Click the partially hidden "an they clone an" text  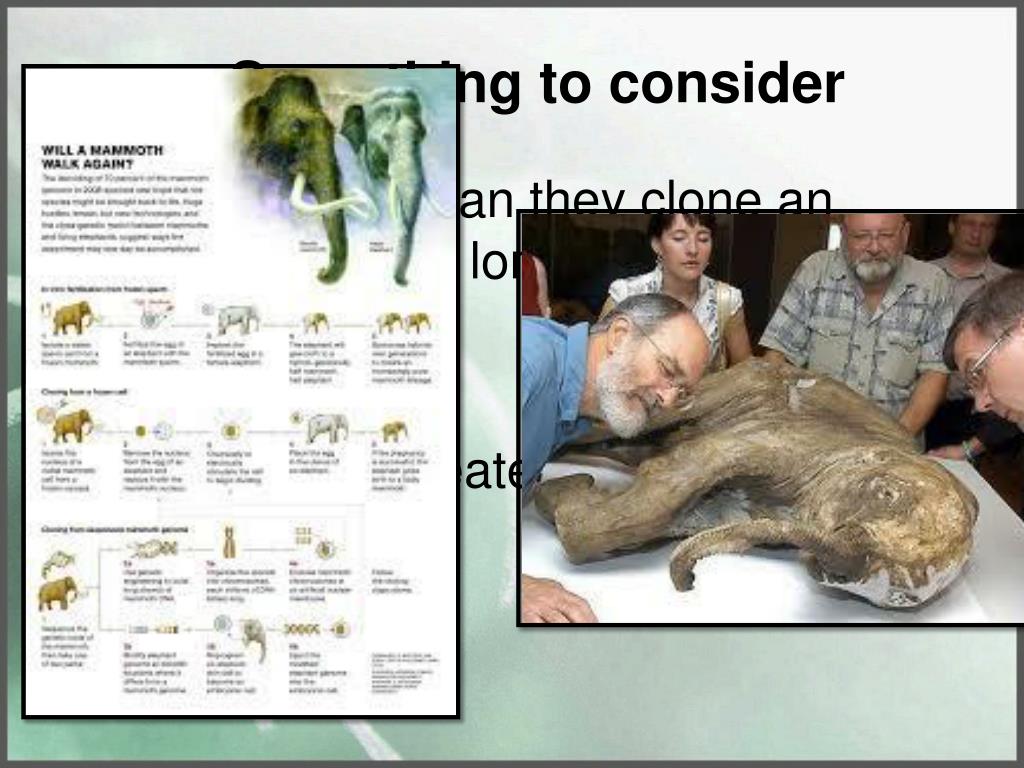pyautogui.click(x=645, y=199)
